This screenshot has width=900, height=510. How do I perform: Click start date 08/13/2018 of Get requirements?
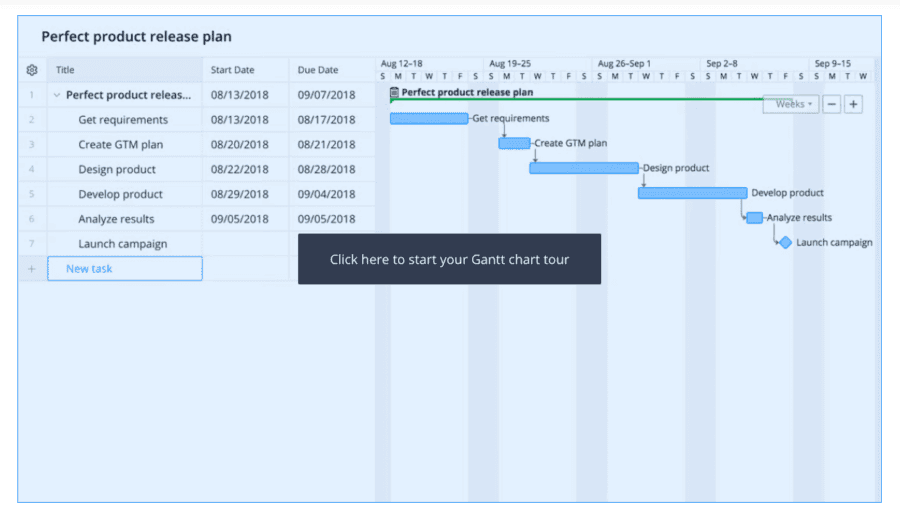tap(239, 120)
